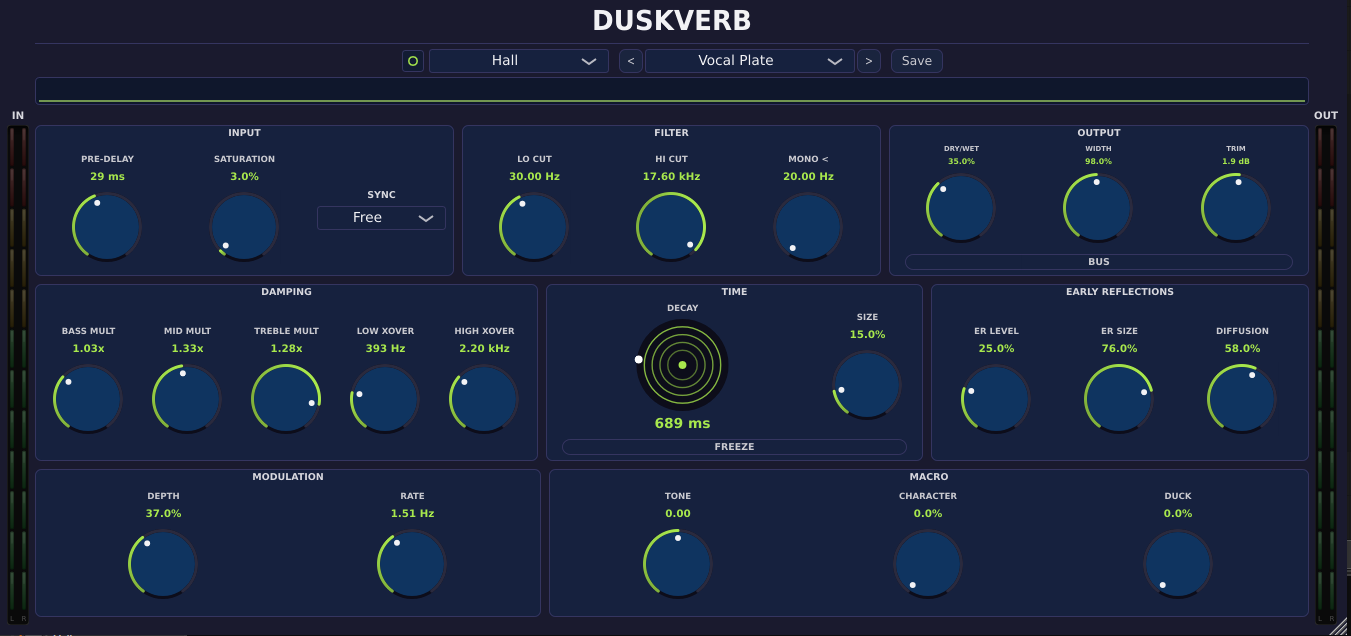
Task: Click the 15.0% size value
Action: pos(867,334)
